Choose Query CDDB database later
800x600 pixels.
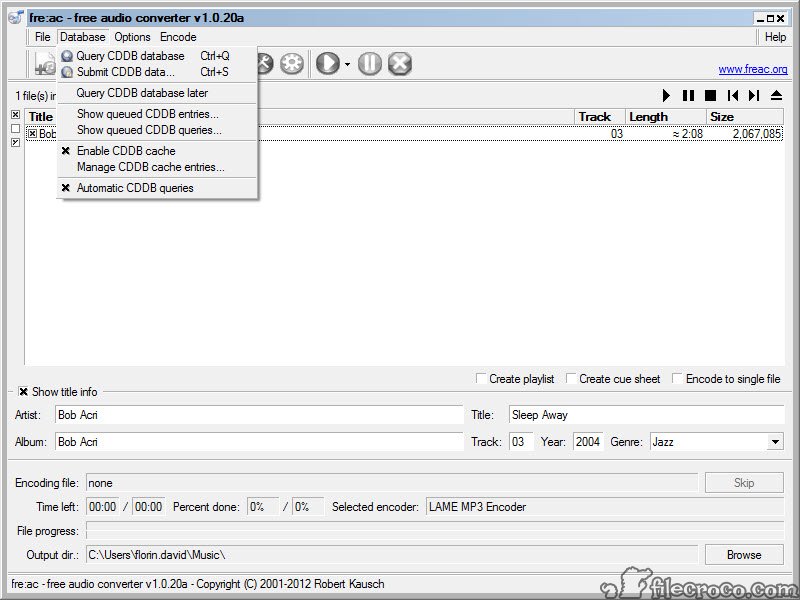click(142, 93)
